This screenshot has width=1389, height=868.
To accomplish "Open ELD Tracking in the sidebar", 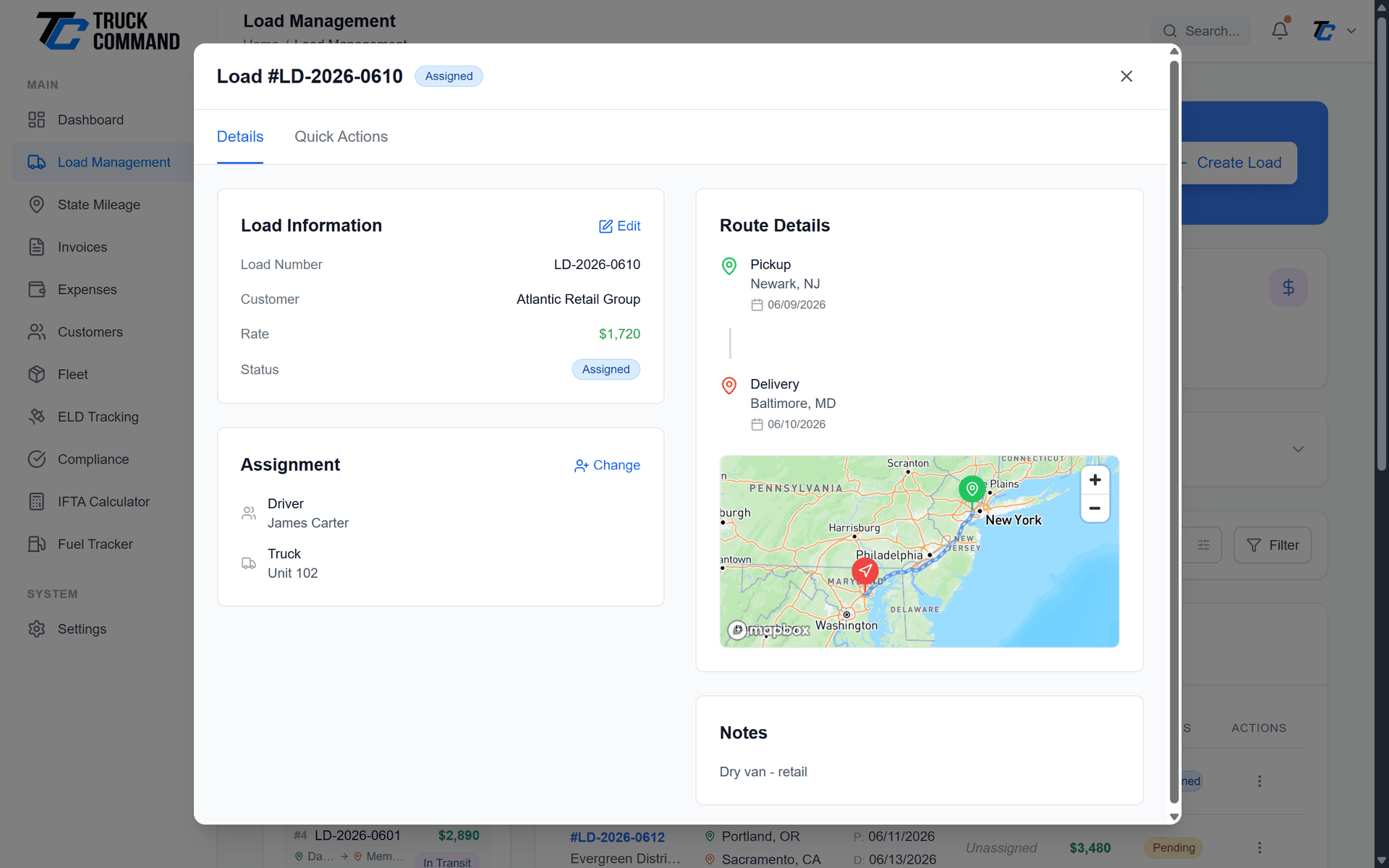I will tap(98, 417).
